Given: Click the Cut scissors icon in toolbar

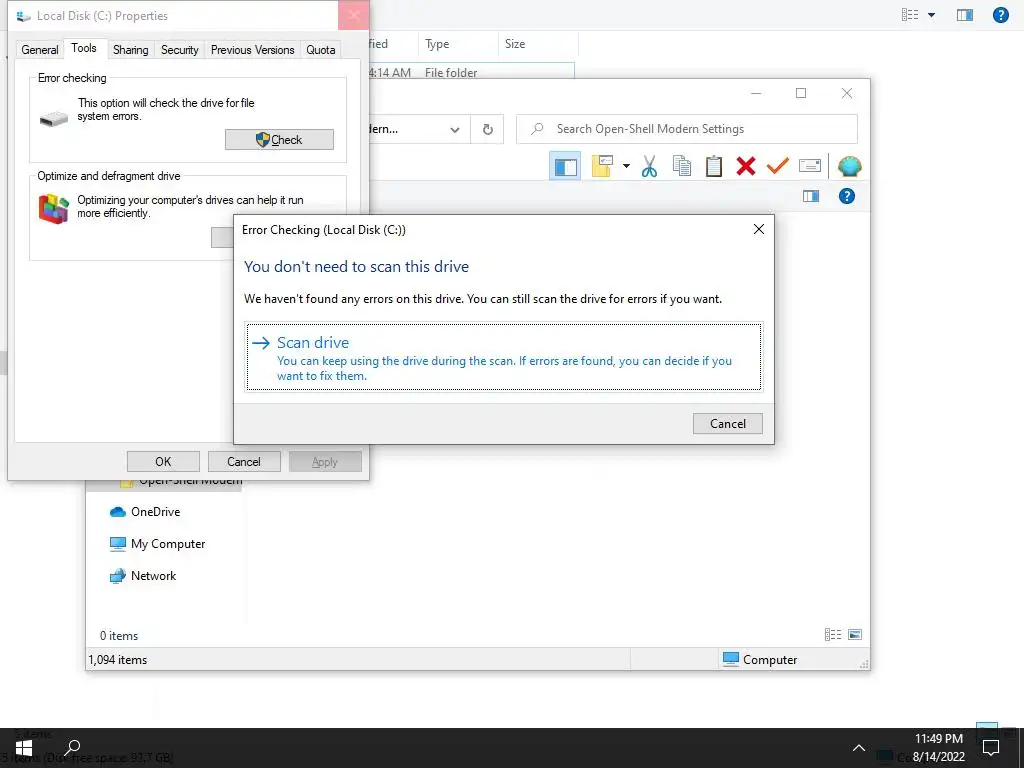Looking at the screenshot, I should [649, 167].
